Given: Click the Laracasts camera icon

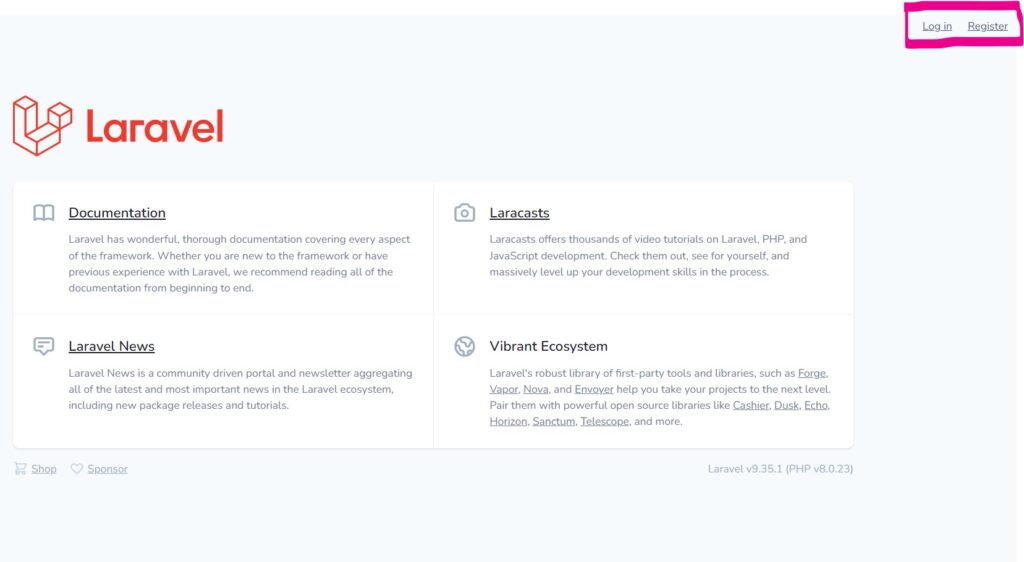Looking at the screenshot, I should [464, 213].
